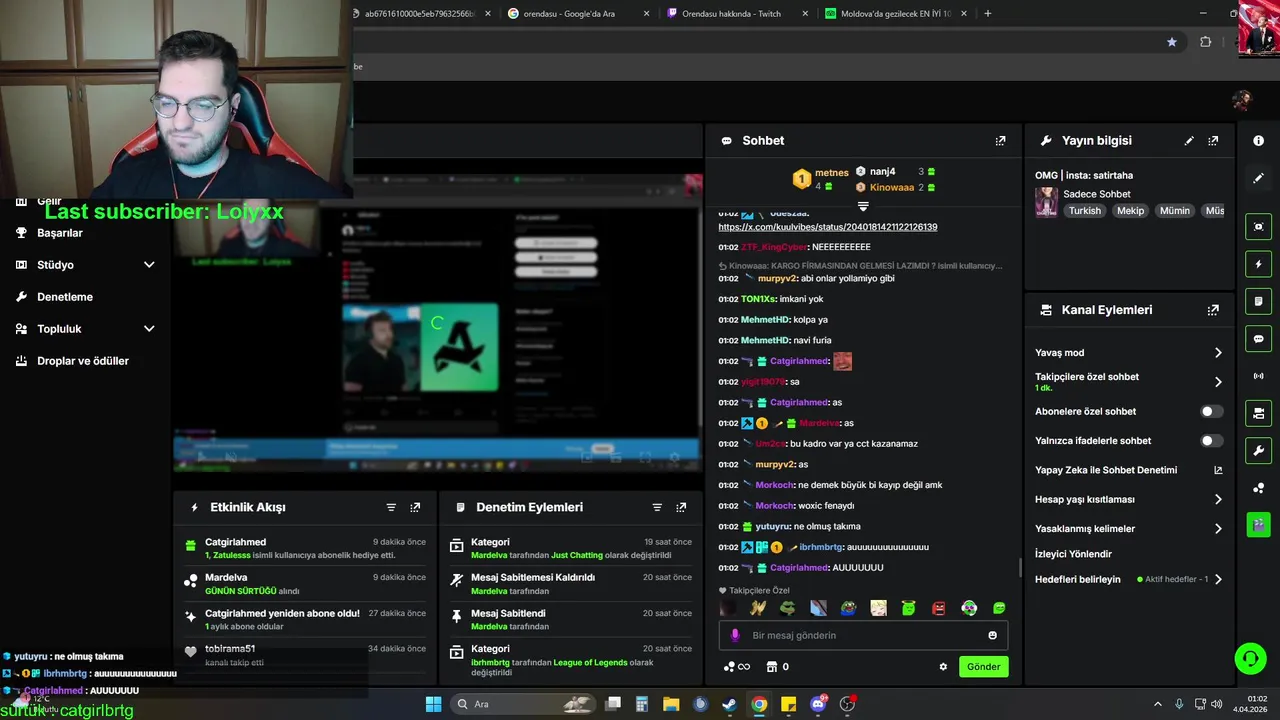Screen dimensions: 1280x720
Task: Click the green clapperboard quick-action icon
Action: [1258, 524]
